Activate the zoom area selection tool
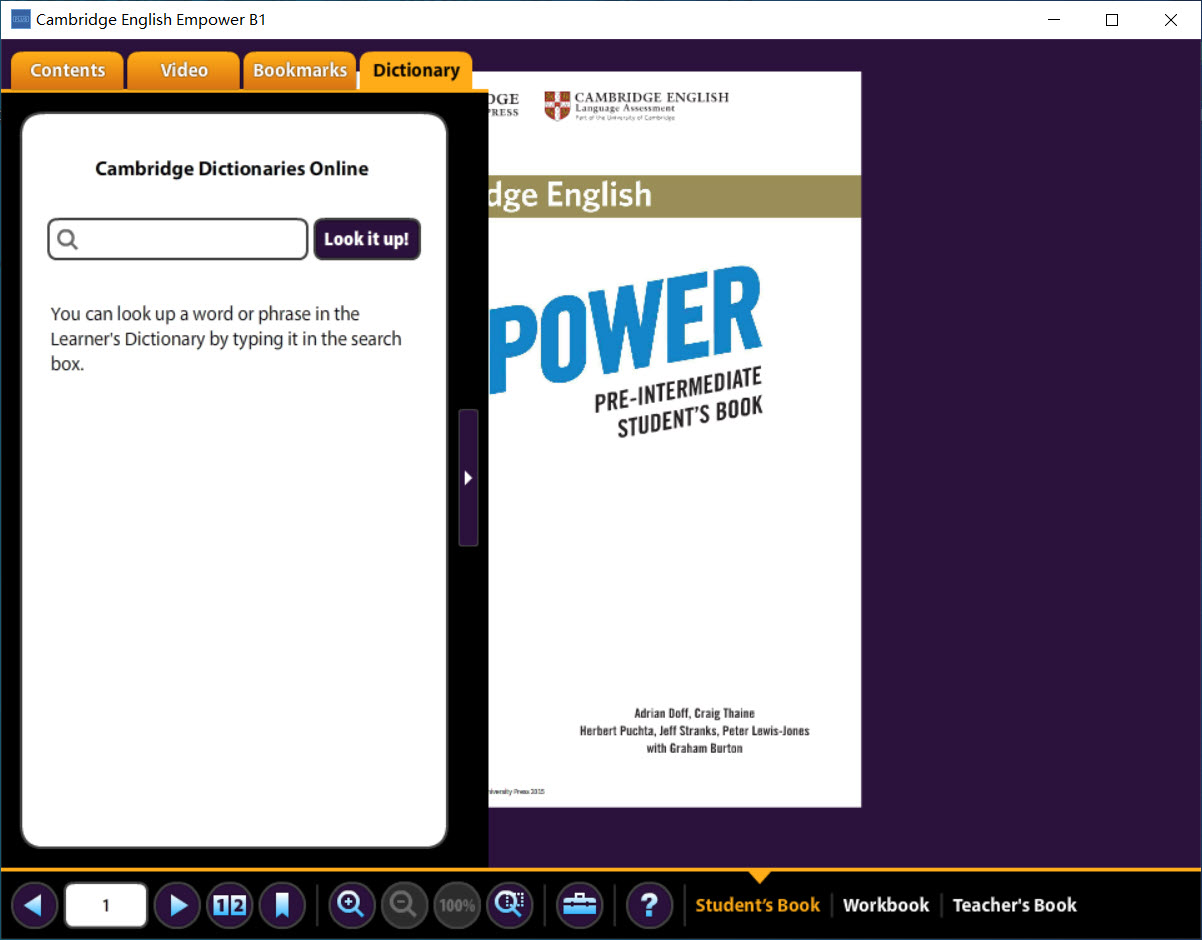Screen dimensions: 1202x940 click(510, 906)
